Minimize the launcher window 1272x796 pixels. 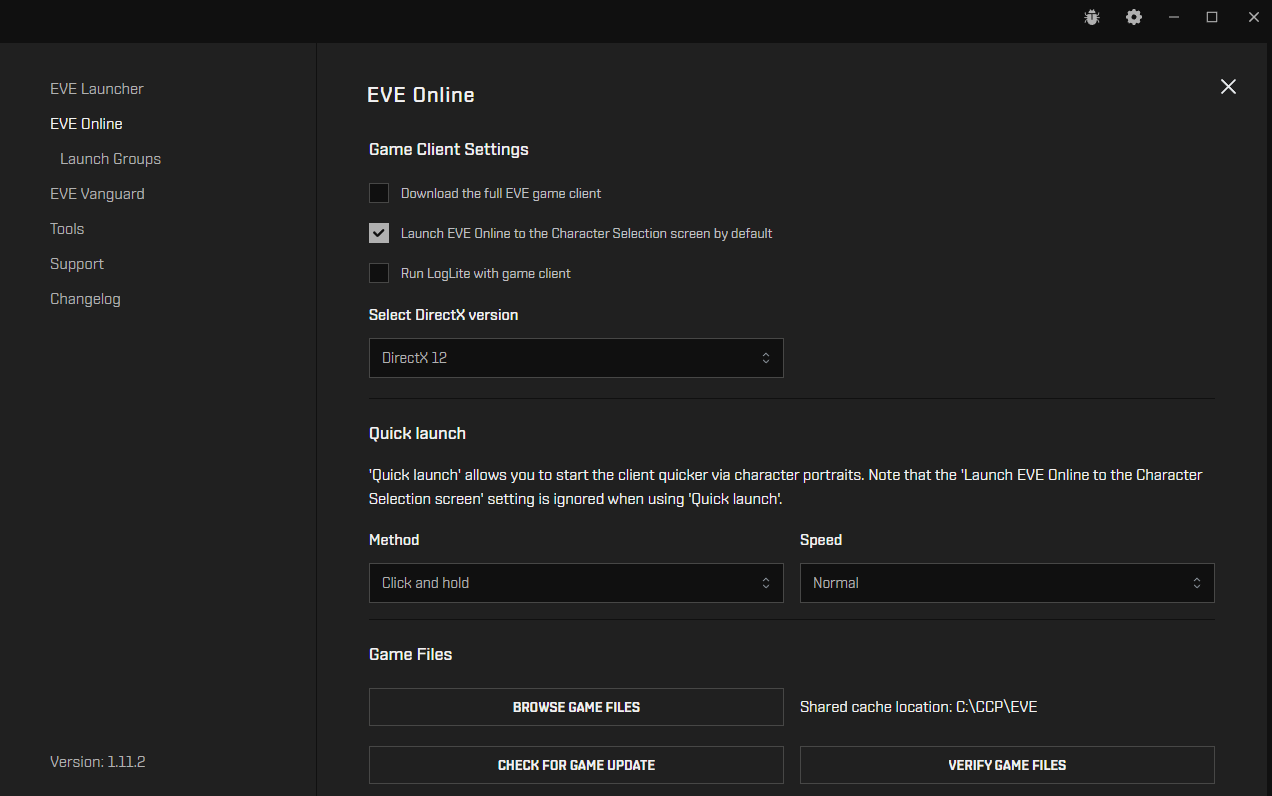[1173, 17]
